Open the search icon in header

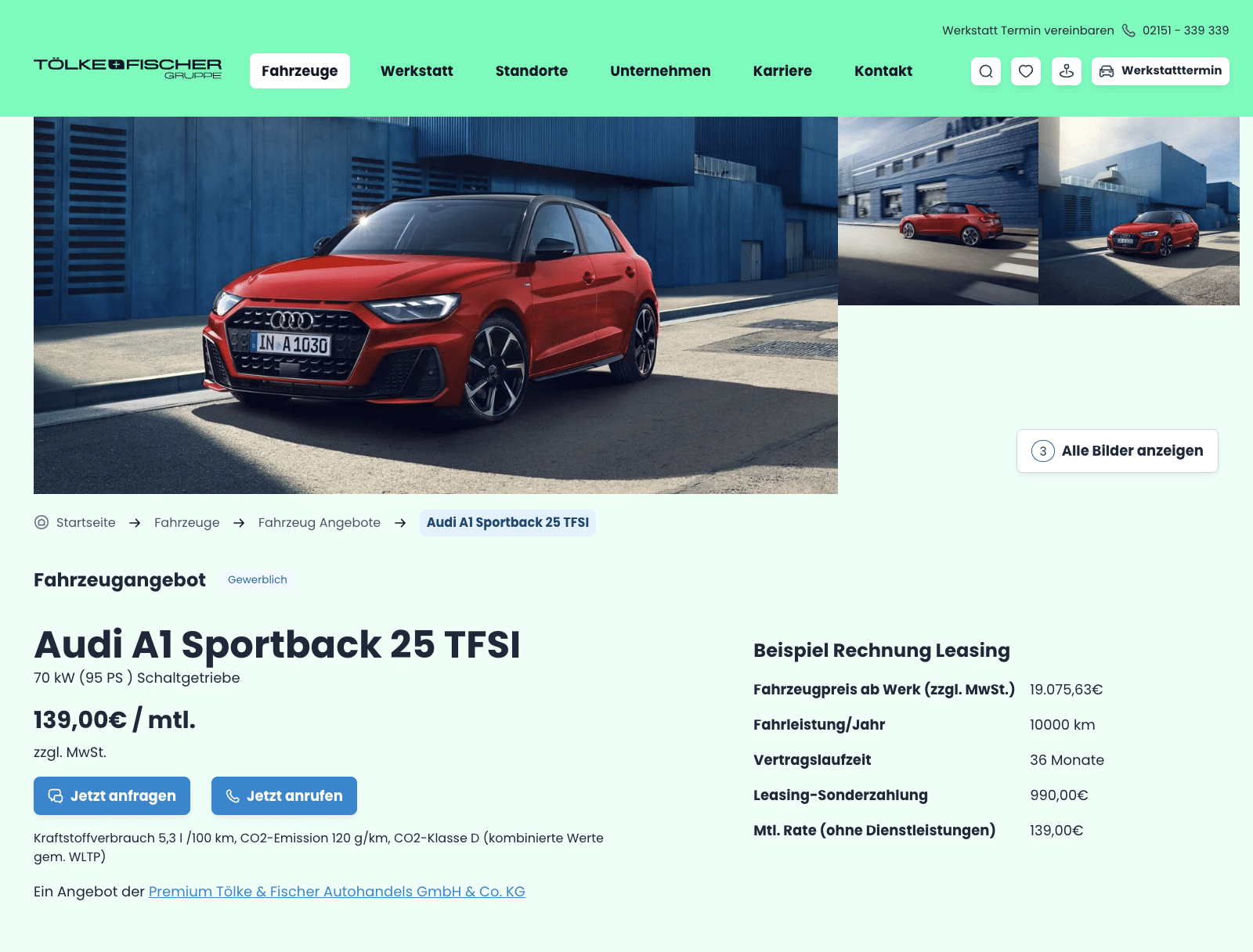click(986, 71)
